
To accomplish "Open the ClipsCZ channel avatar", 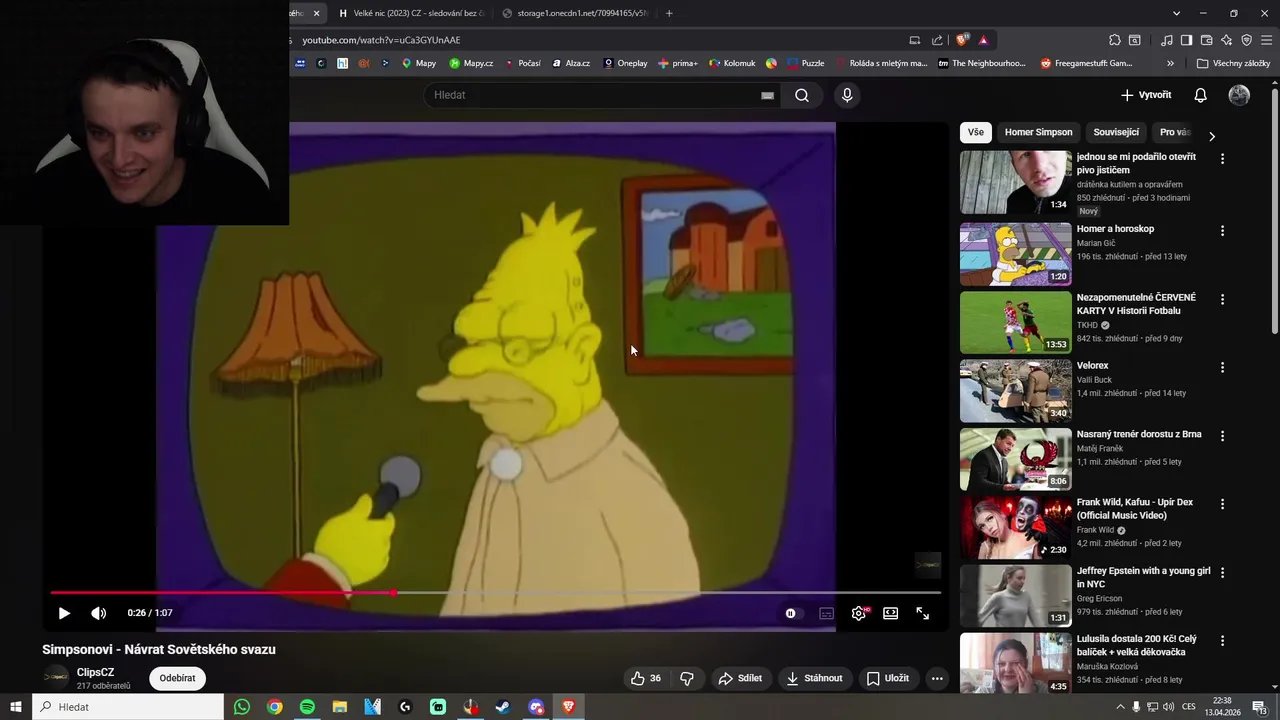I will (56, 678).
